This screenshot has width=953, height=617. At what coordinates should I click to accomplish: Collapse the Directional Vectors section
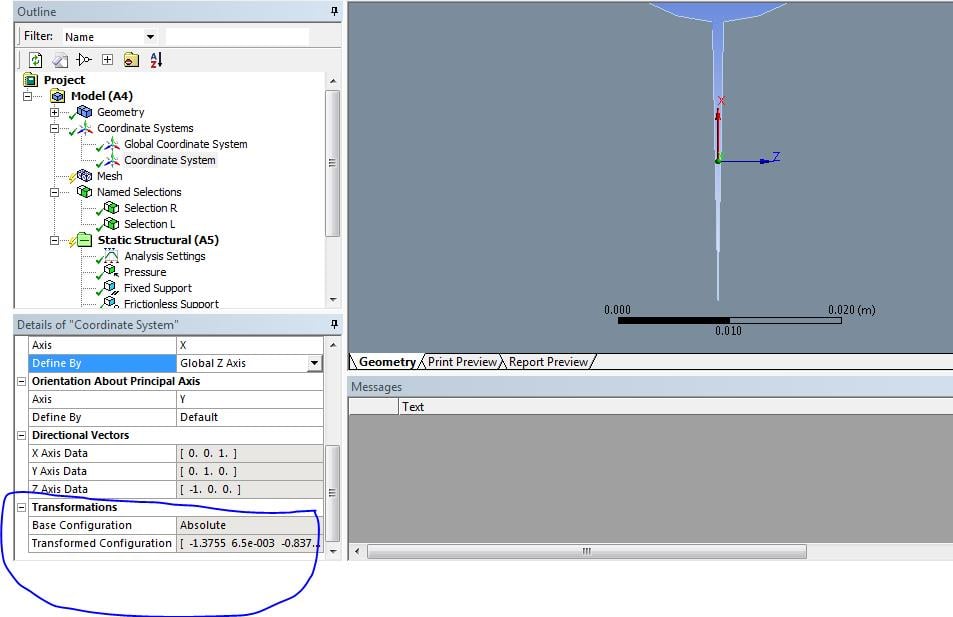point(21,435)
